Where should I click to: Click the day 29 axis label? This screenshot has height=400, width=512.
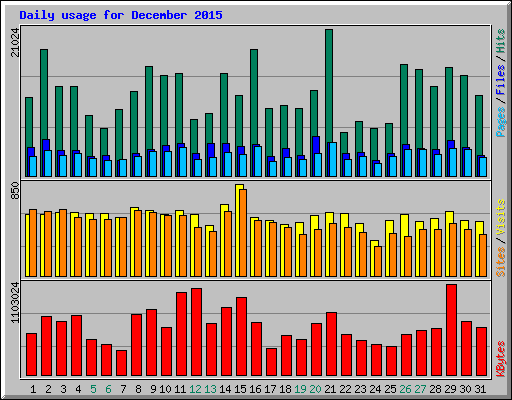pos(450,389)
